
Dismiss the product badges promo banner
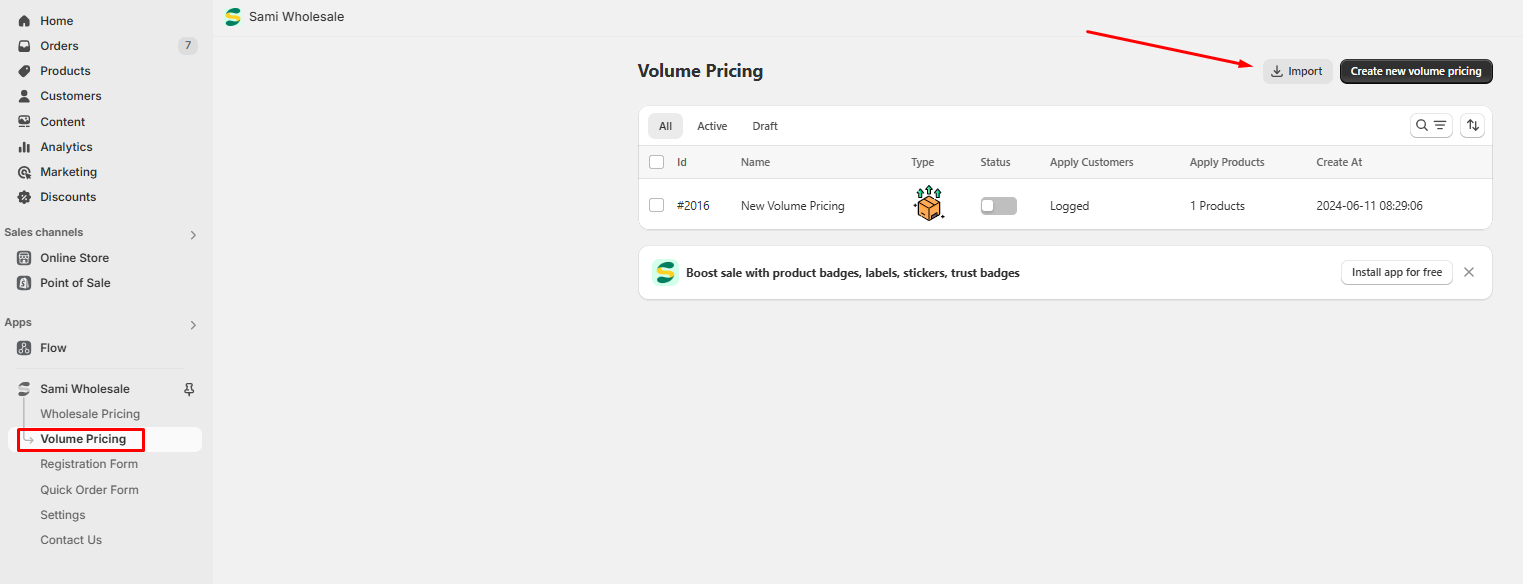(1468, 272)
